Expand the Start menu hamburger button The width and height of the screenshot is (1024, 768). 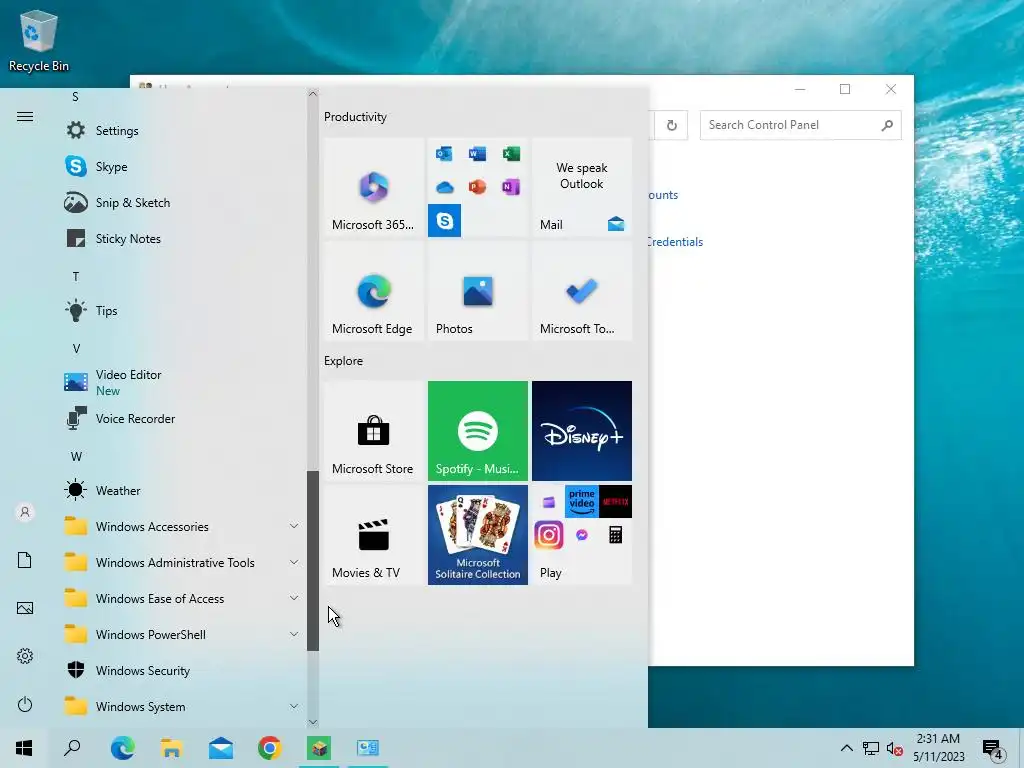pos(25,116)
